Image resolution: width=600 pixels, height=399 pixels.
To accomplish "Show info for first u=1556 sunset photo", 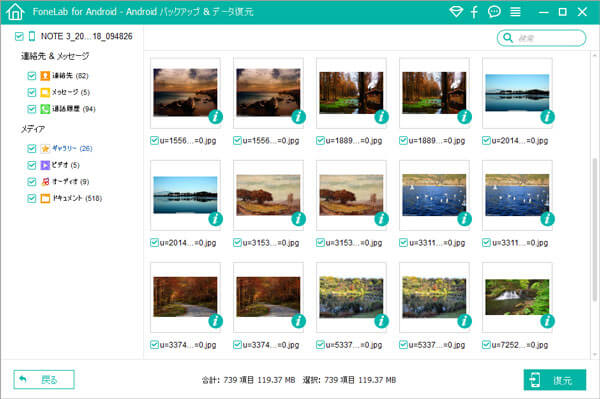I will (215, 117).
